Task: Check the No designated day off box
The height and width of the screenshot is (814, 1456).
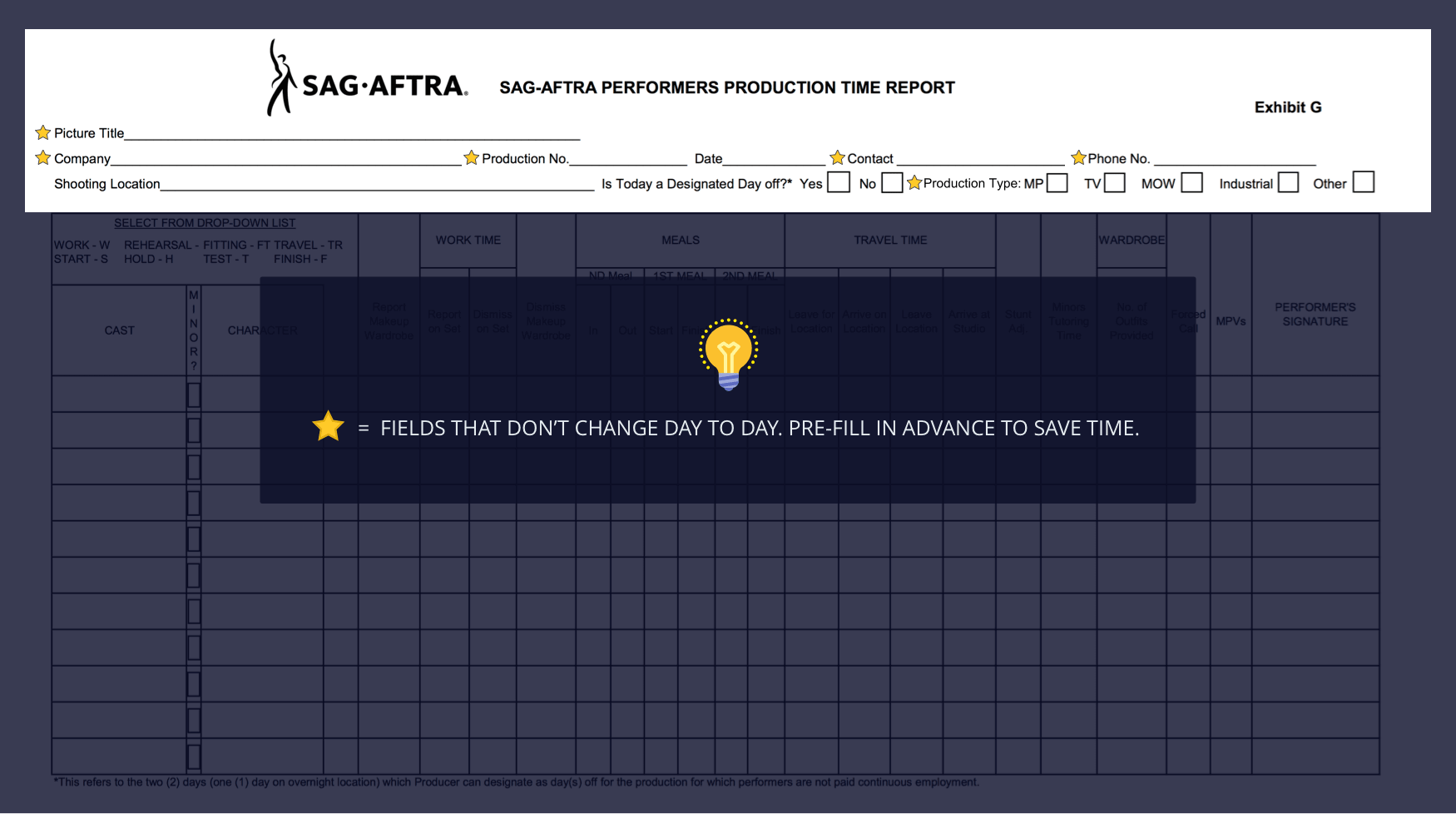Action: point(892,182)
